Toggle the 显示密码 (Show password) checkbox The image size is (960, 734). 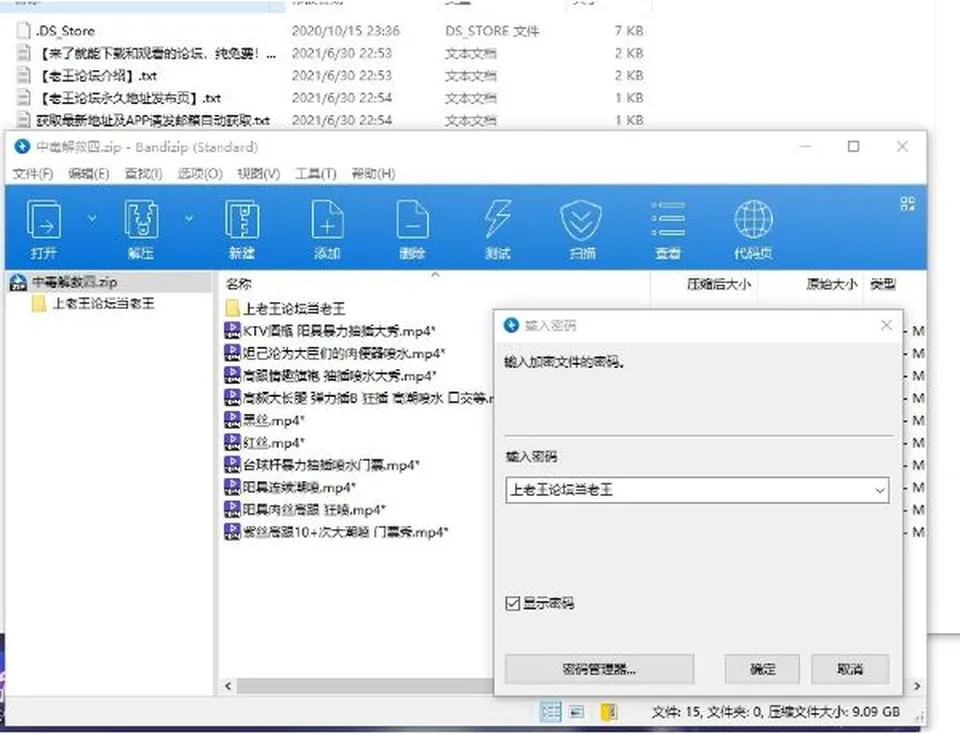pyautogui.click(x=513, y=604)
